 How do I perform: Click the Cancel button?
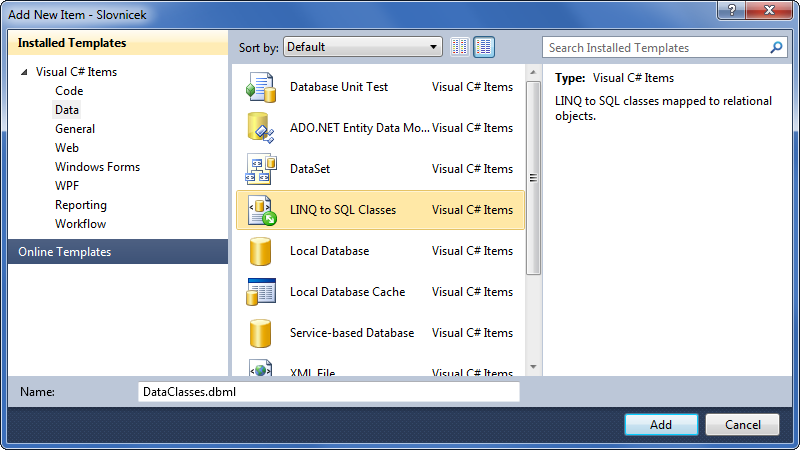click(742, 424)
